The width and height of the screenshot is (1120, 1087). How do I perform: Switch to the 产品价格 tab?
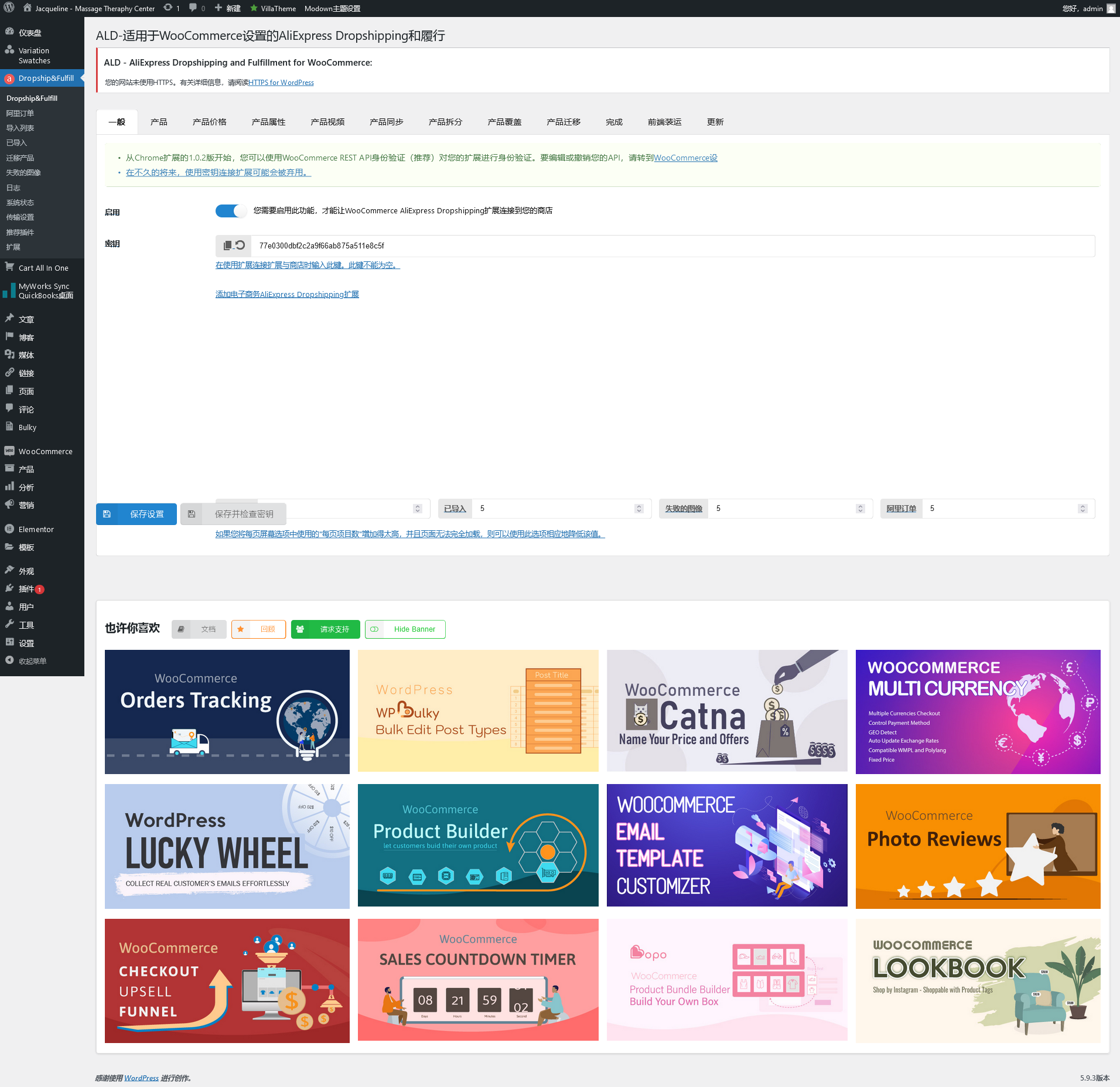tap(209, 122)
